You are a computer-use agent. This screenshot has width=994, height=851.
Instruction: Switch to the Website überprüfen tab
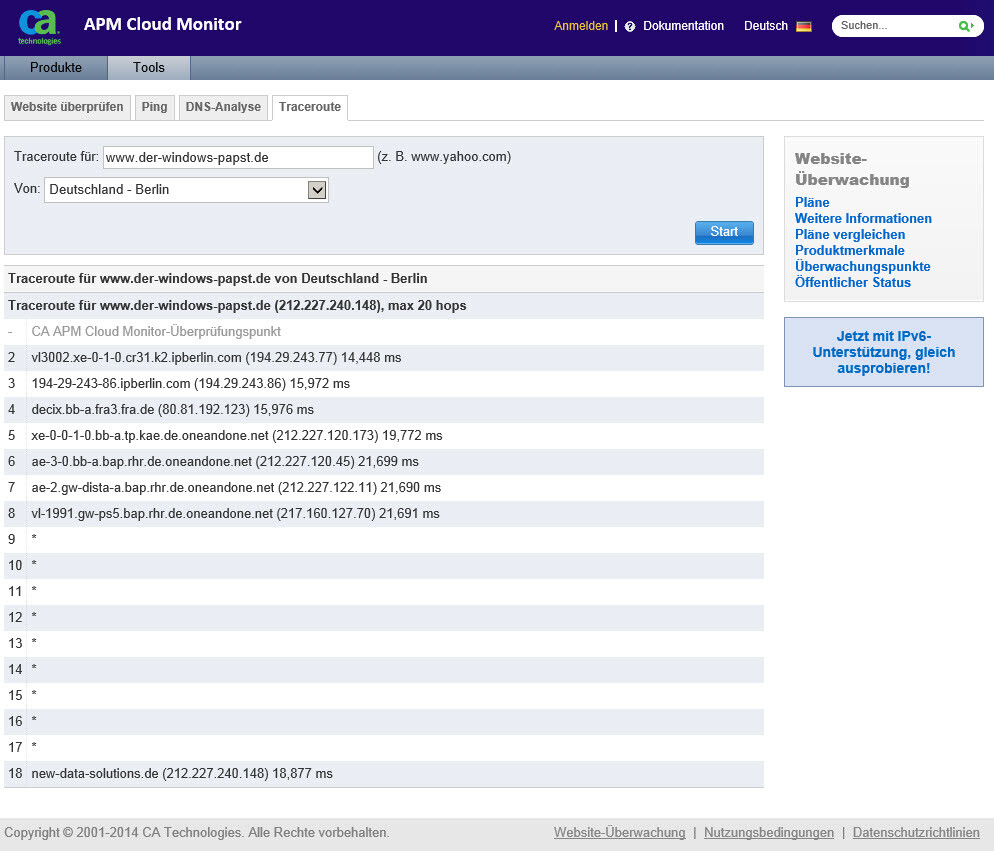click(67, 107)
